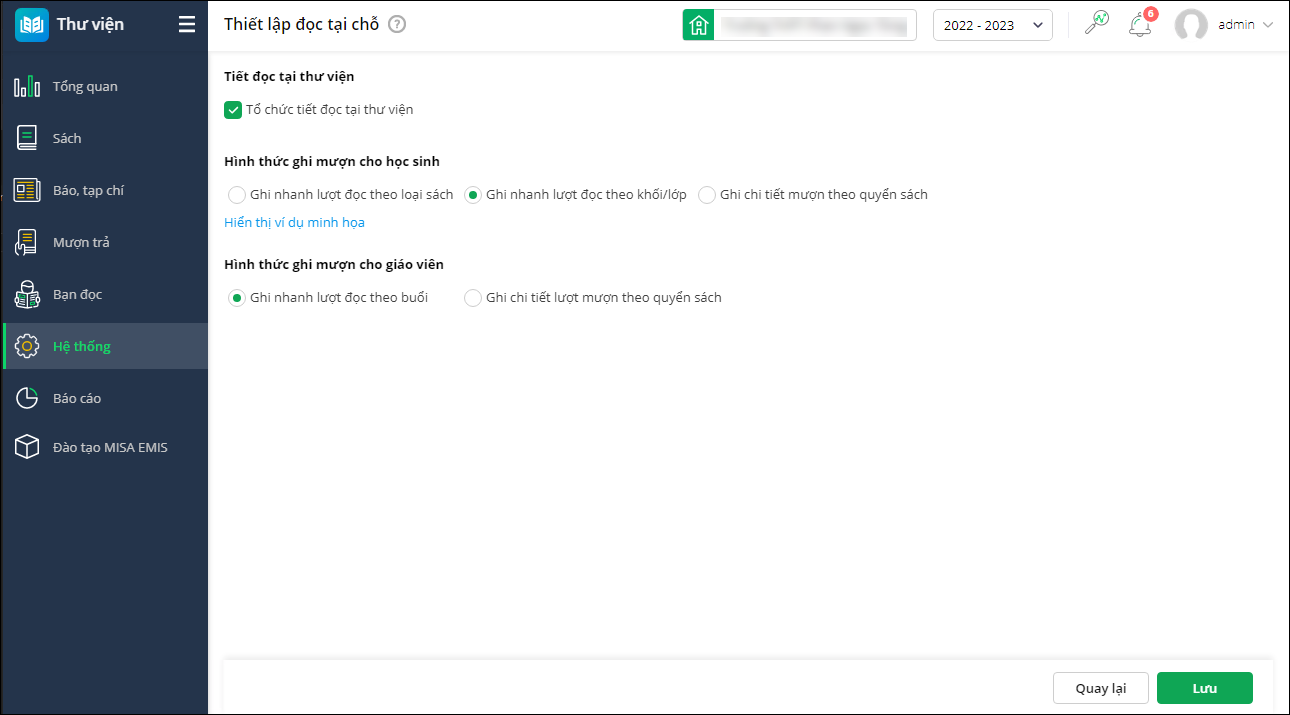Select Ghi nhanh lượt đọc theo loại sách
Viewport: 1290px width, 715px height.
pyautogui.click(x=237, y=195)
